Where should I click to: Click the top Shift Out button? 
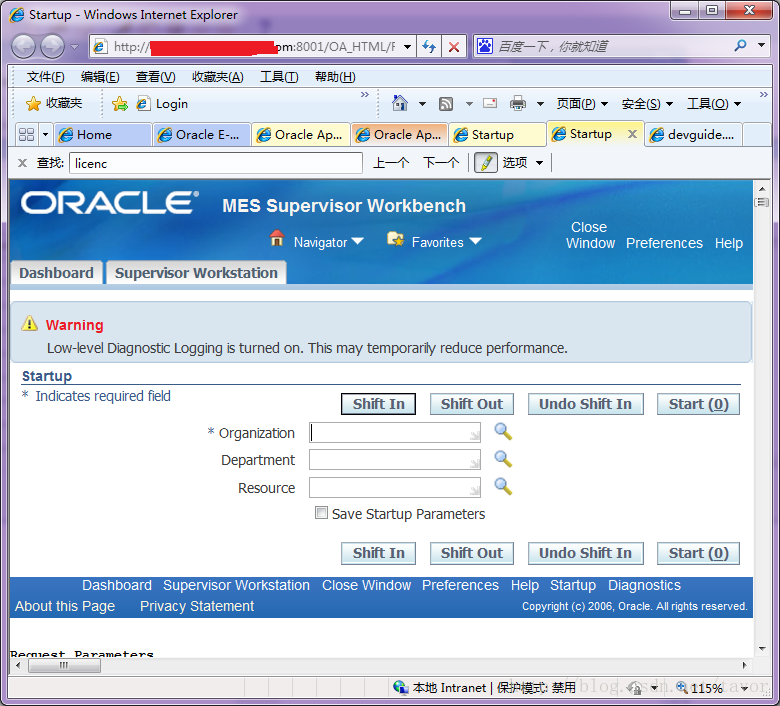coord(472,403)
